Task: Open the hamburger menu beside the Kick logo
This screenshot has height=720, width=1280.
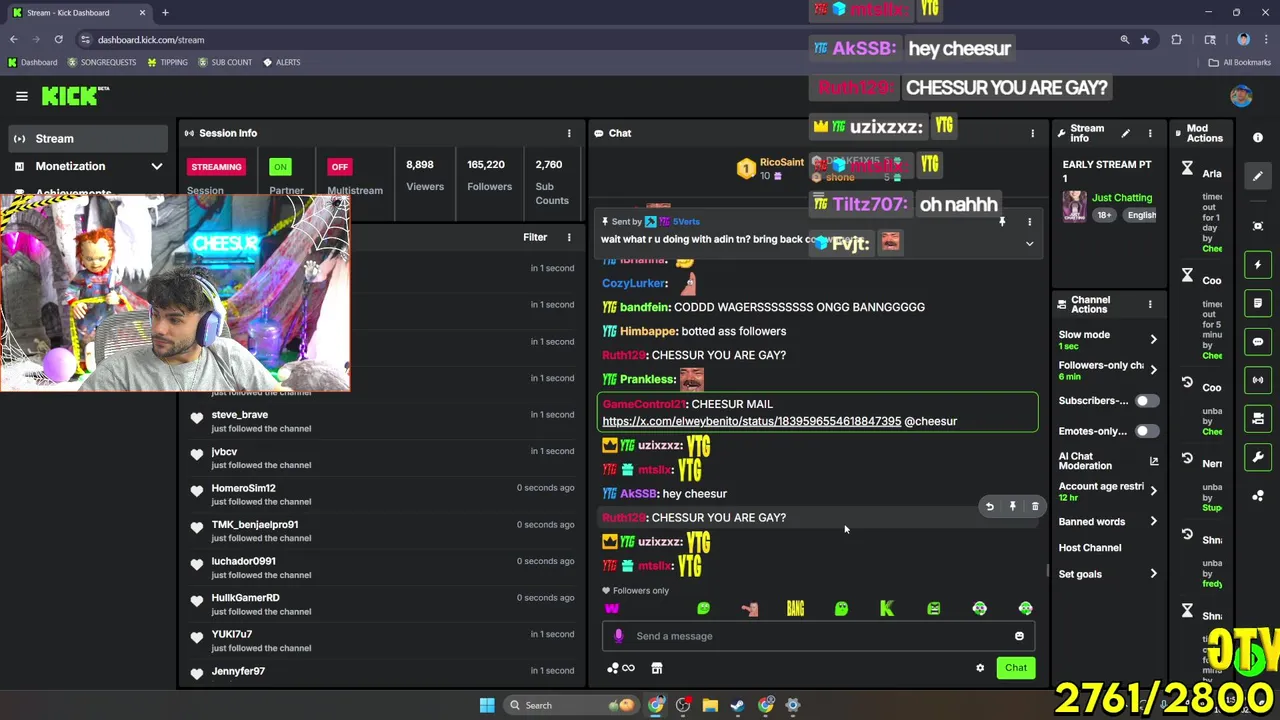Action: tap(21, 96)
